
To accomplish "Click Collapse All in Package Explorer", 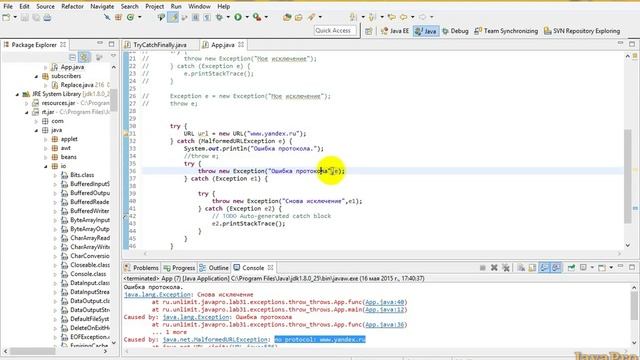I will tap(73, 57).
